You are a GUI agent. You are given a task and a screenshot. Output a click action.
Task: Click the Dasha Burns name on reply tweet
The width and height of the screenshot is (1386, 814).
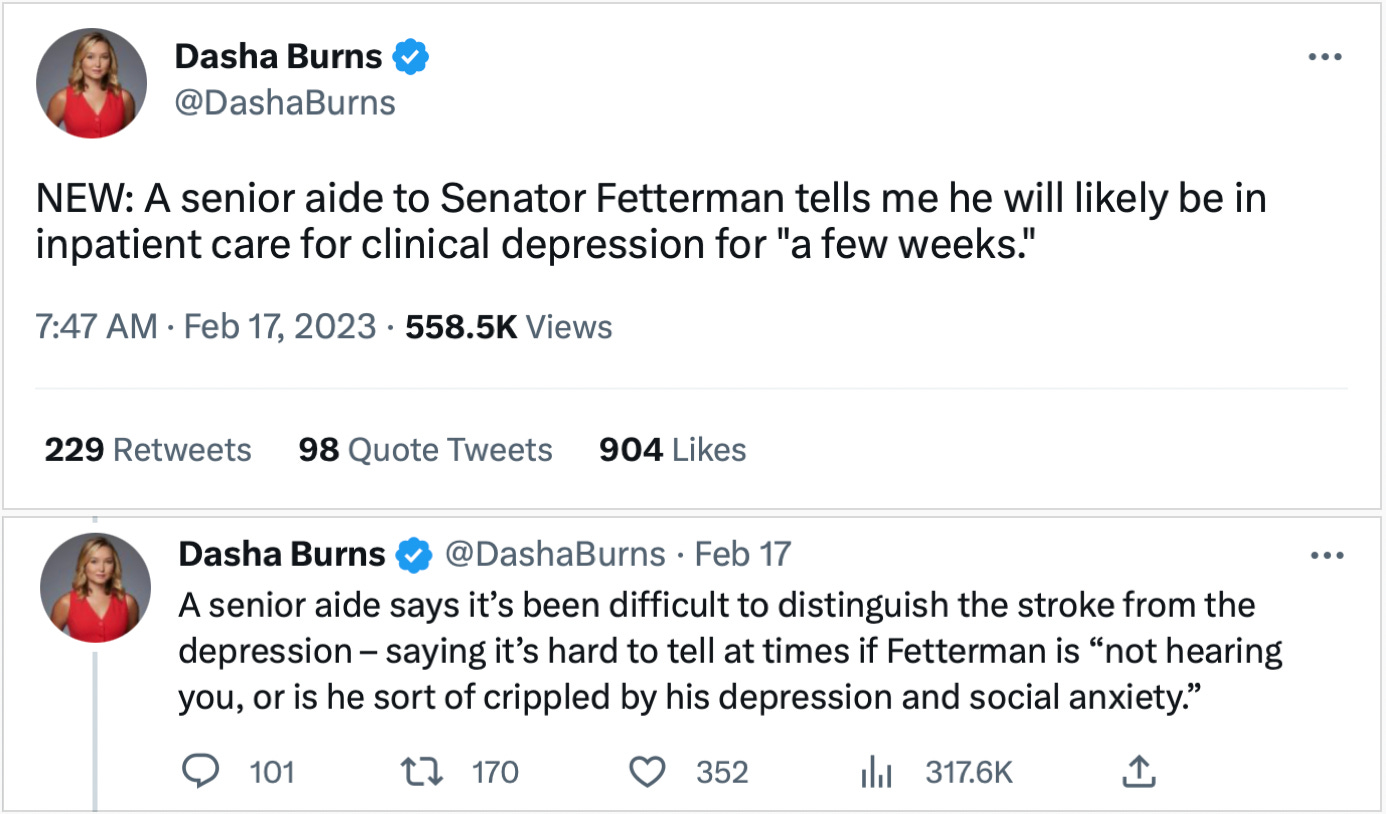tap(282, 554)
